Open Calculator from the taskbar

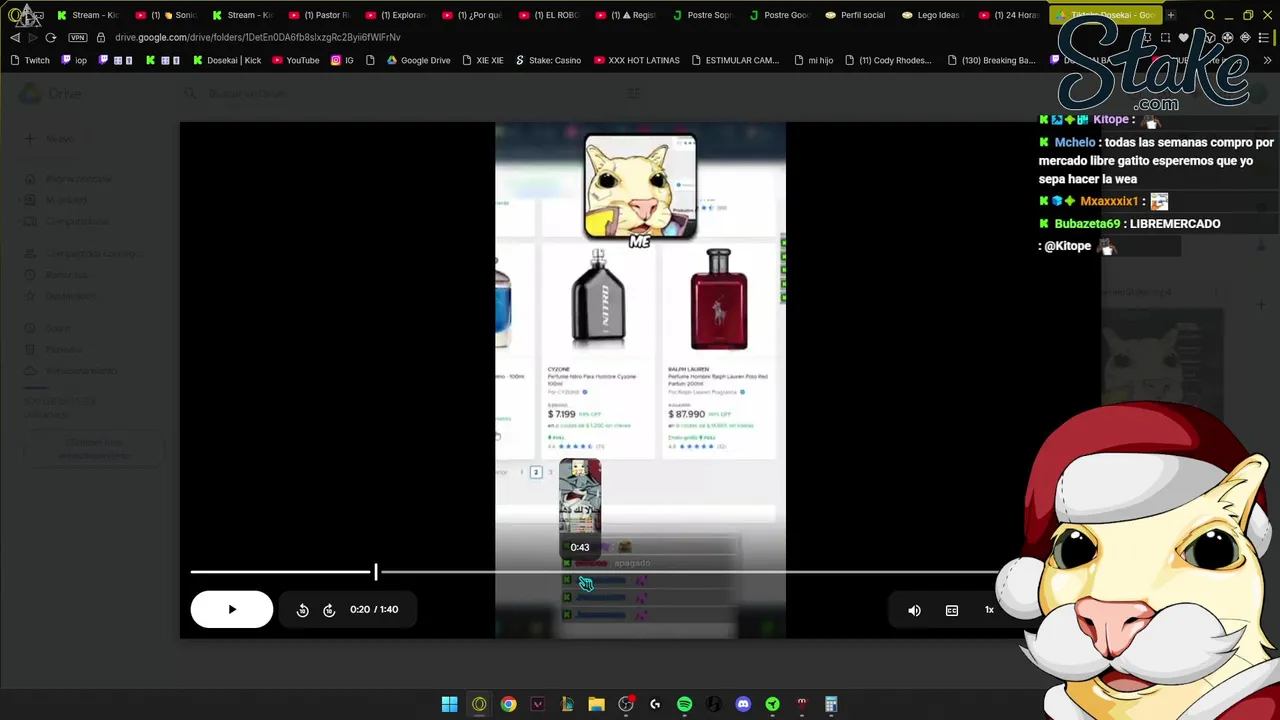pyautogui.click(x=831, y=704)
